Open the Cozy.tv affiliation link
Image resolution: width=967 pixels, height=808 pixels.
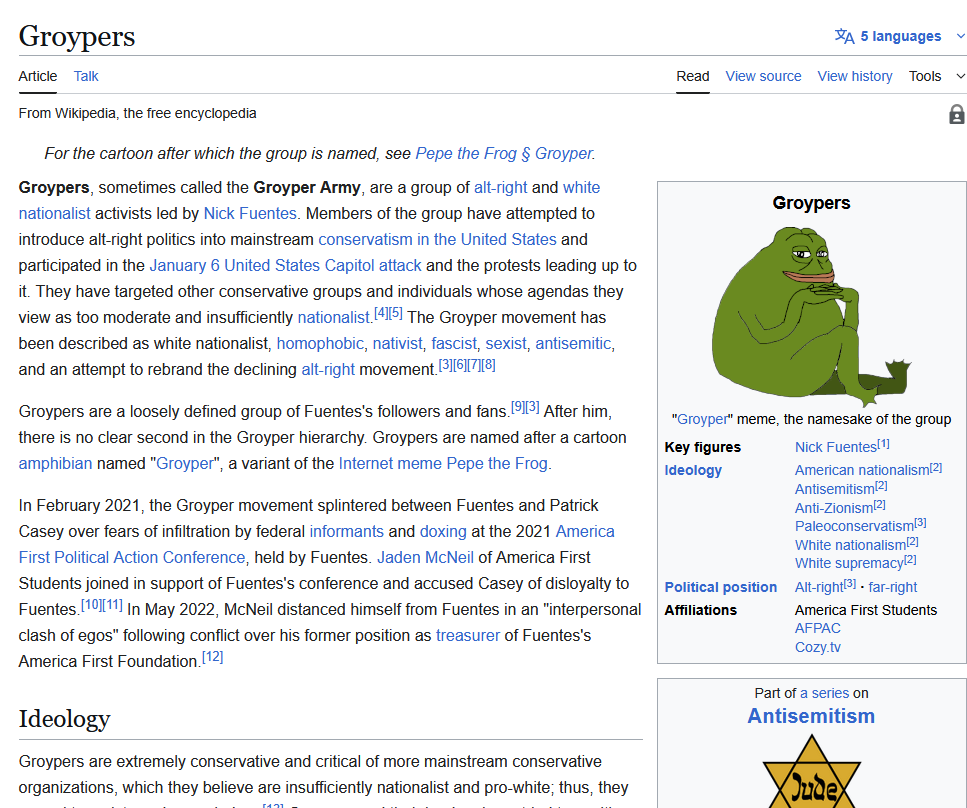click(818, 648)
